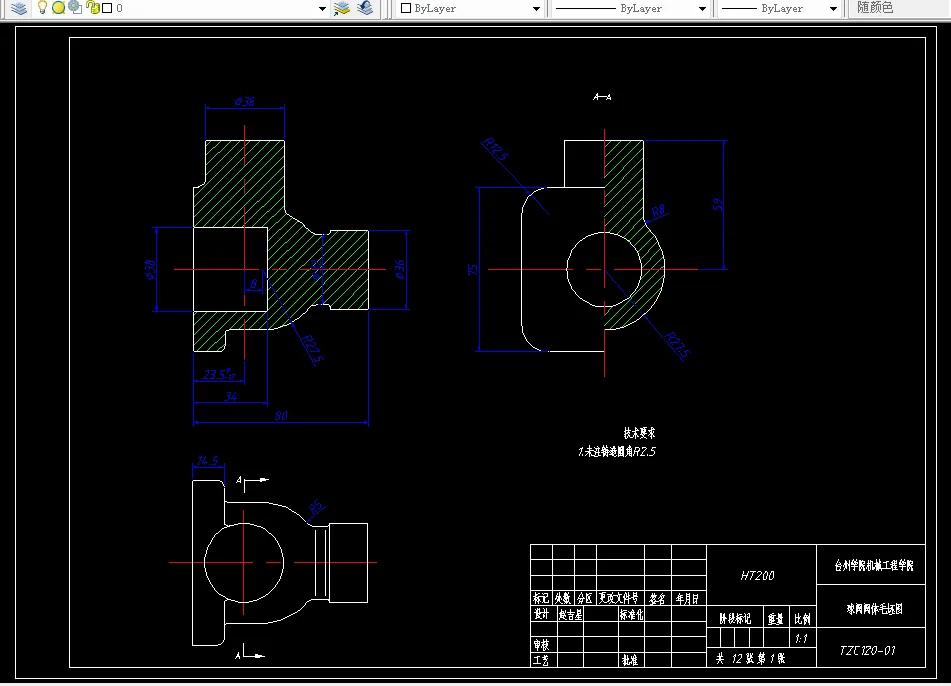Screen dimensions: 951x686
Task: Select the 75 vertical dimension
Action: [x=473, y=269]
